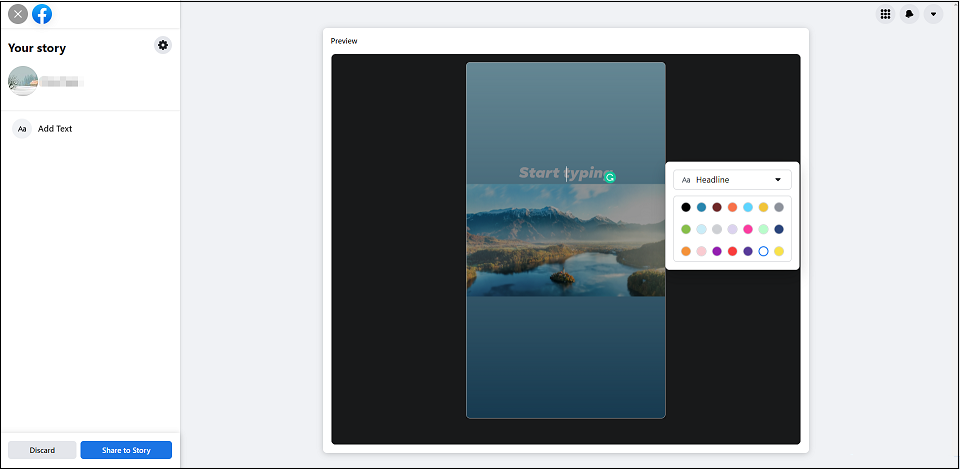960x469 pixels.
Task: Click the profile picture thumbnail
Action: (x=23, y=81)
